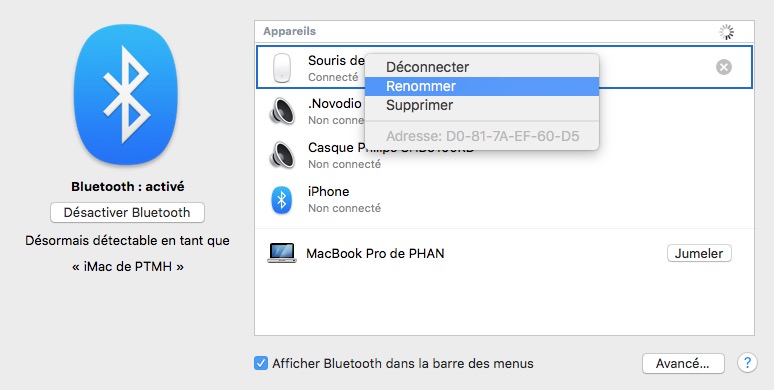This screenshot has width=774, height=390.
Task: Click the iPhone Bluetooth icon
Action: [282, 199]
